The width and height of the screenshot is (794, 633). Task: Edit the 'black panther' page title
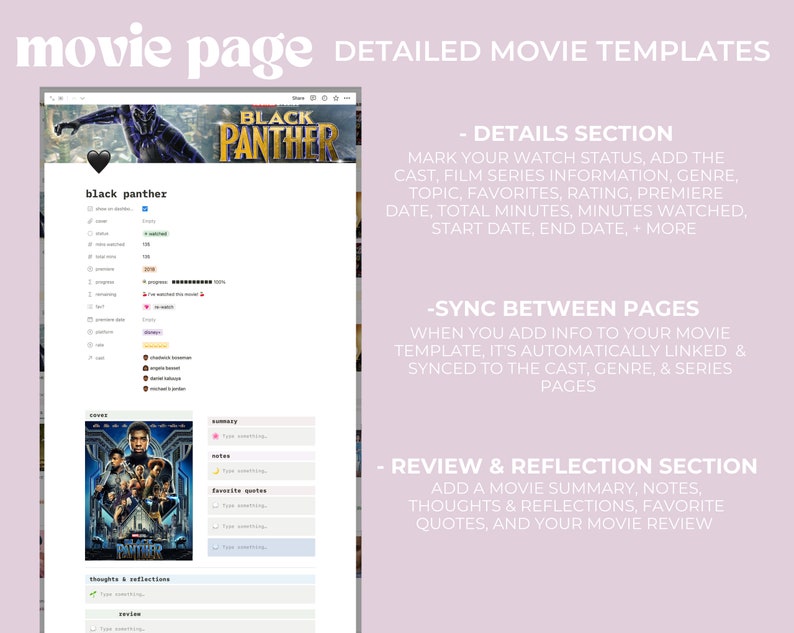tap(126, 194)
